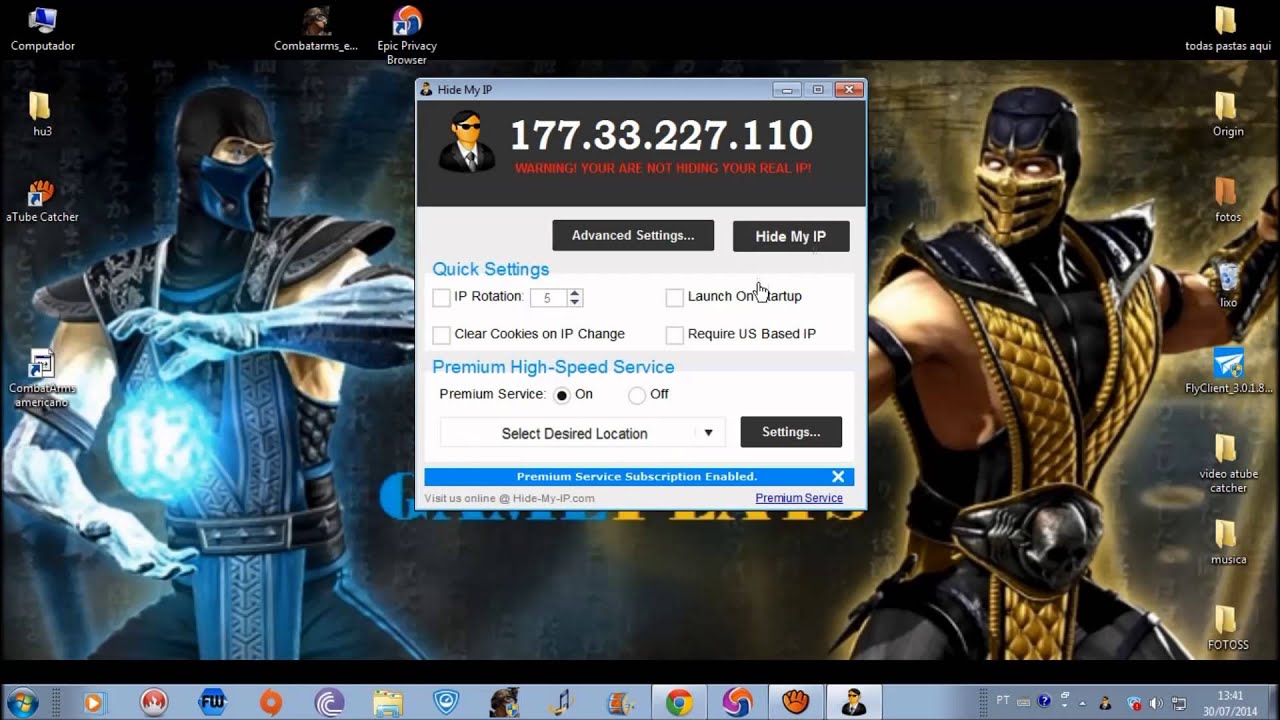This screenshot has width=1280, height=720.
Task: Open the lixo recycle bin
Action: pos(1228,285)
